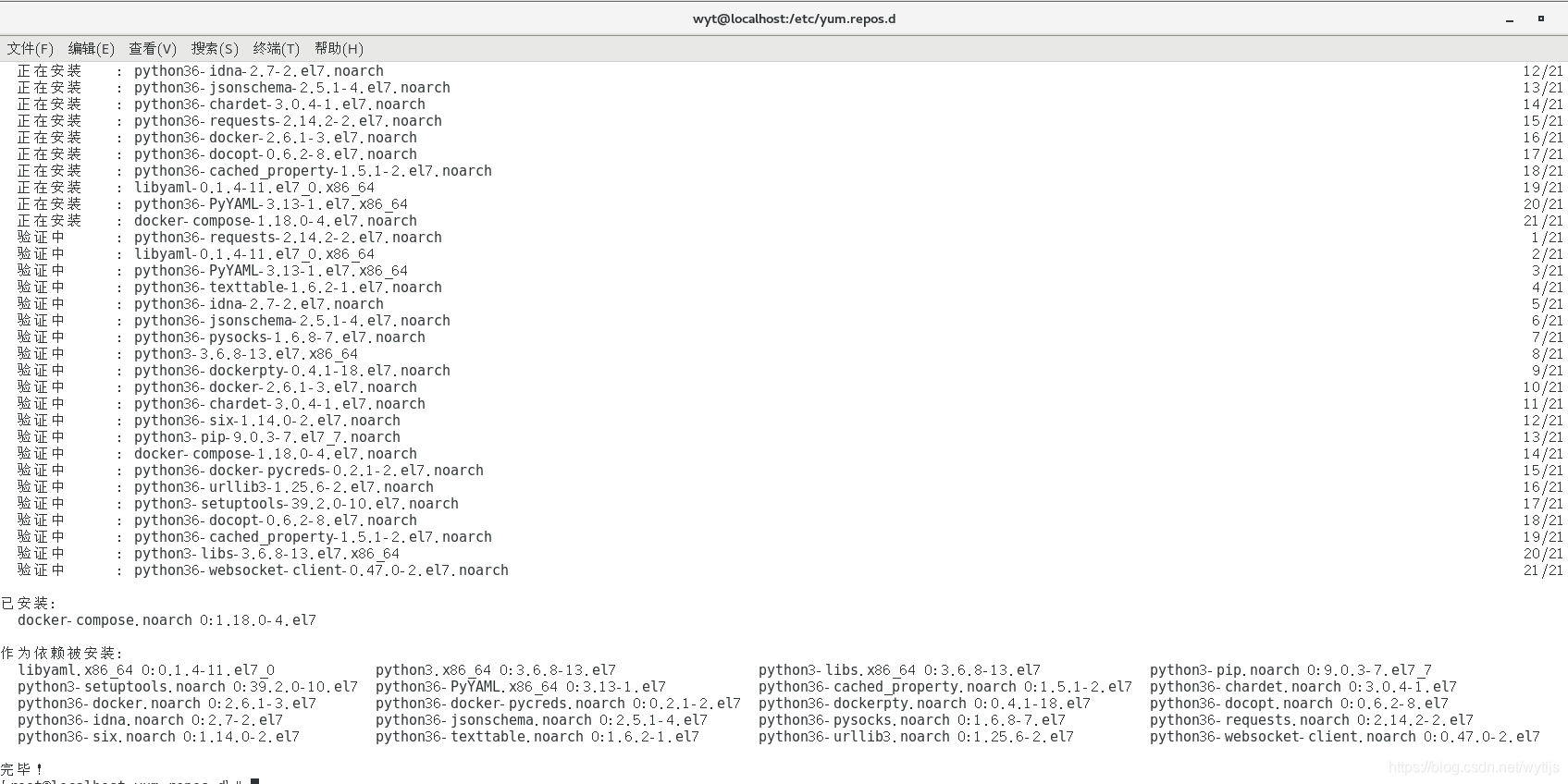Click python36-six-1.14.0-2 verify line
1568x784 pixels.
[x=790, y=421]
